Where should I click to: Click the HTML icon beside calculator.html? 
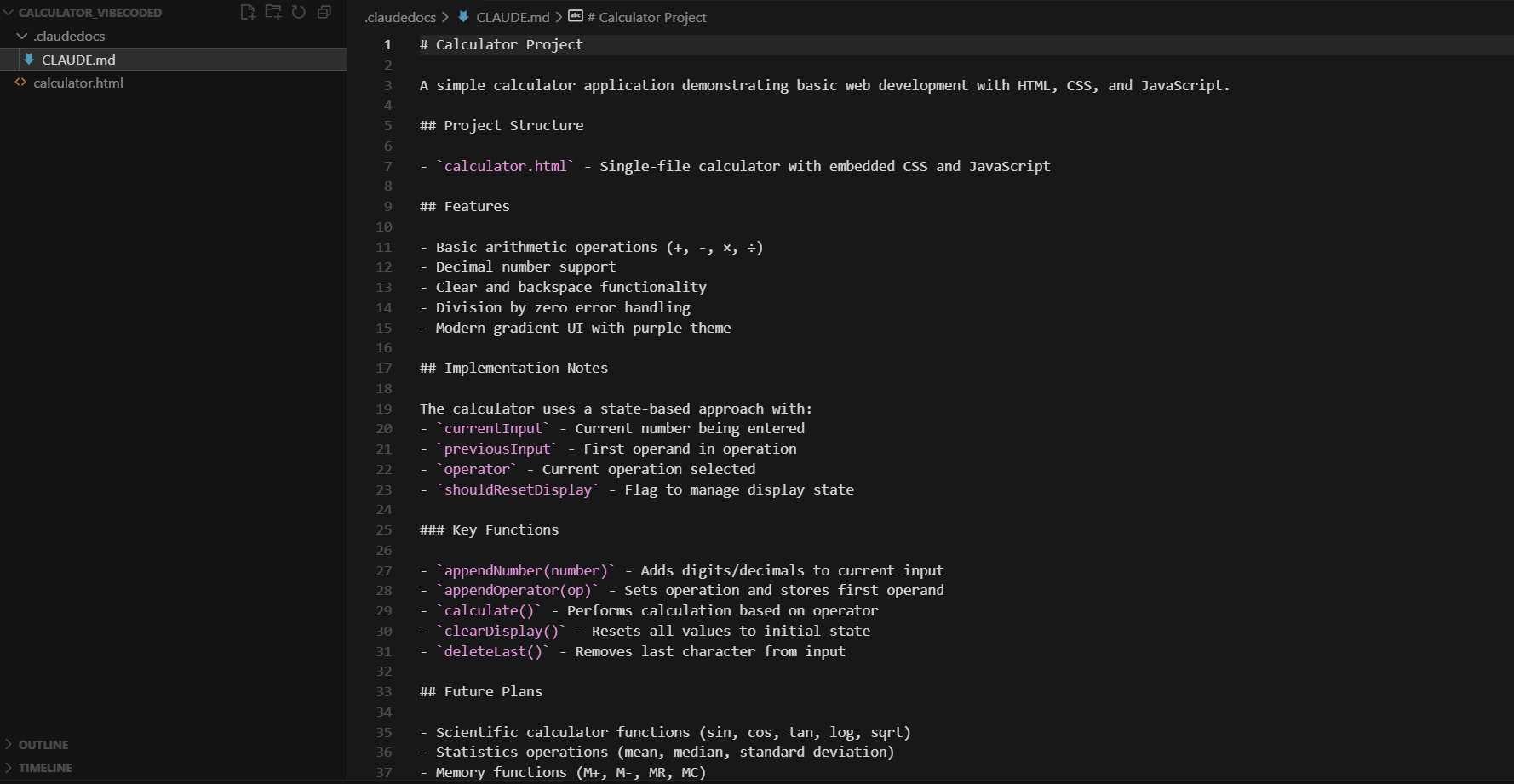[20, 83]
